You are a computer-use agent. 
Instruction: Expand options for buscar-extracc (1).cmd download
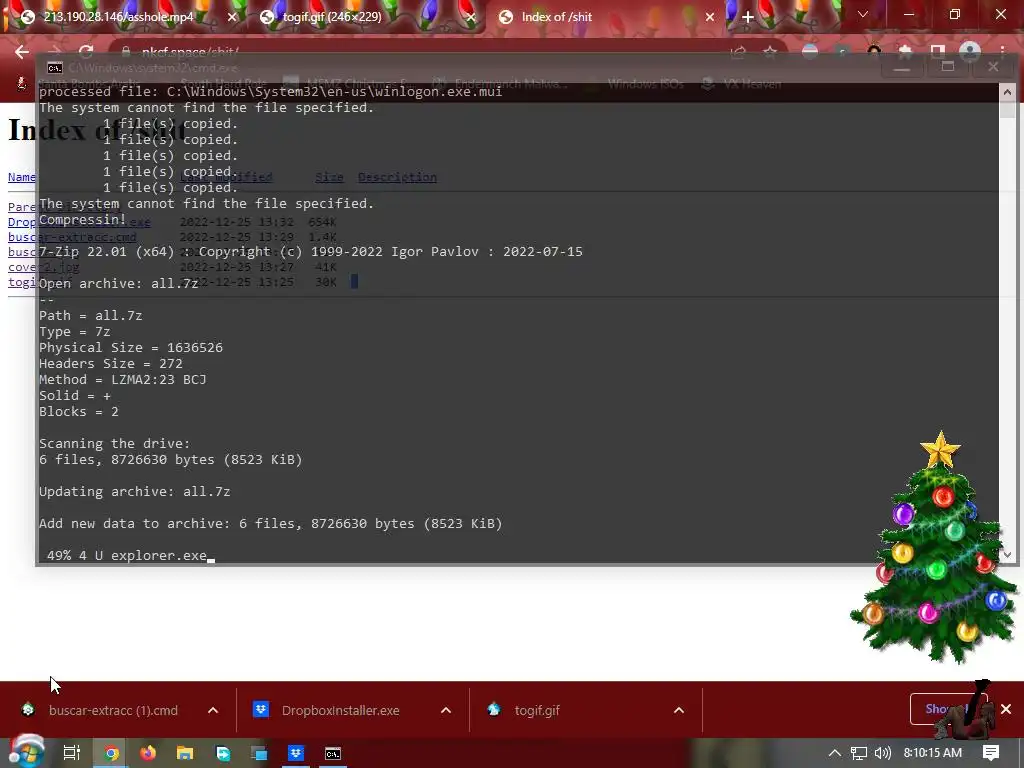coord(213,710)
